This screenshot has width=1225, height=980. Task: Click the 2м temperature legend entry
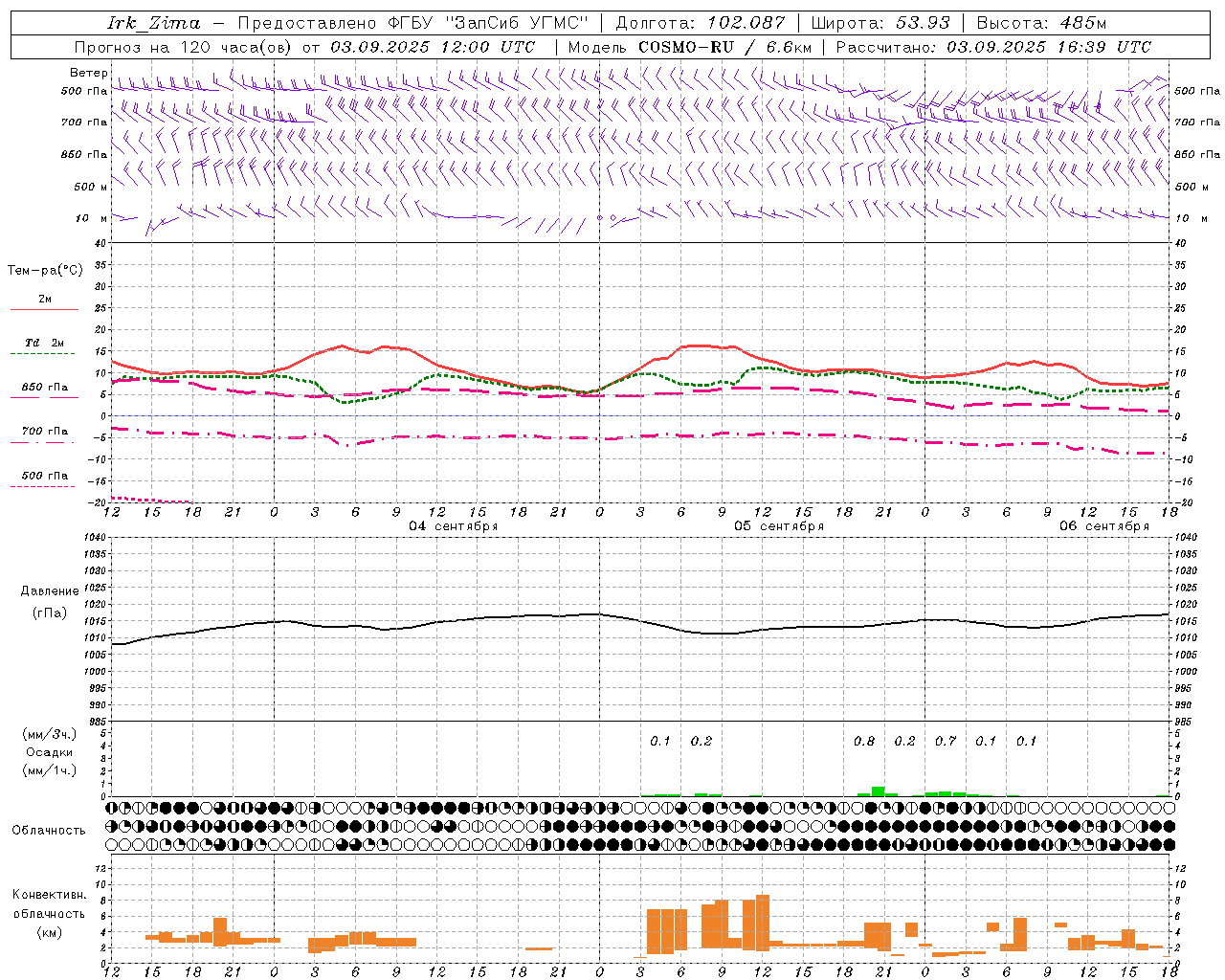(x=45, y=300)
